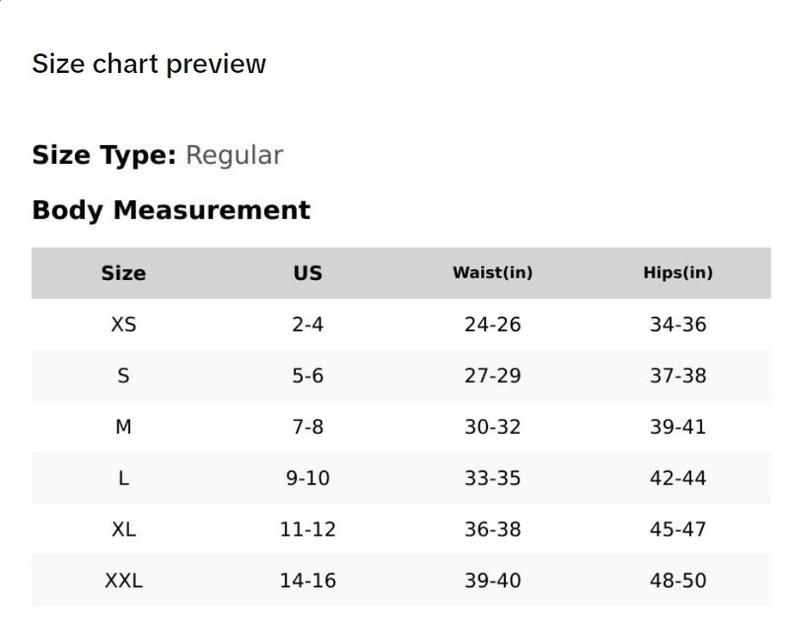Click the Hips(in) column header
The height and width of the screenshot is (629, 800).
pos(678,273)
